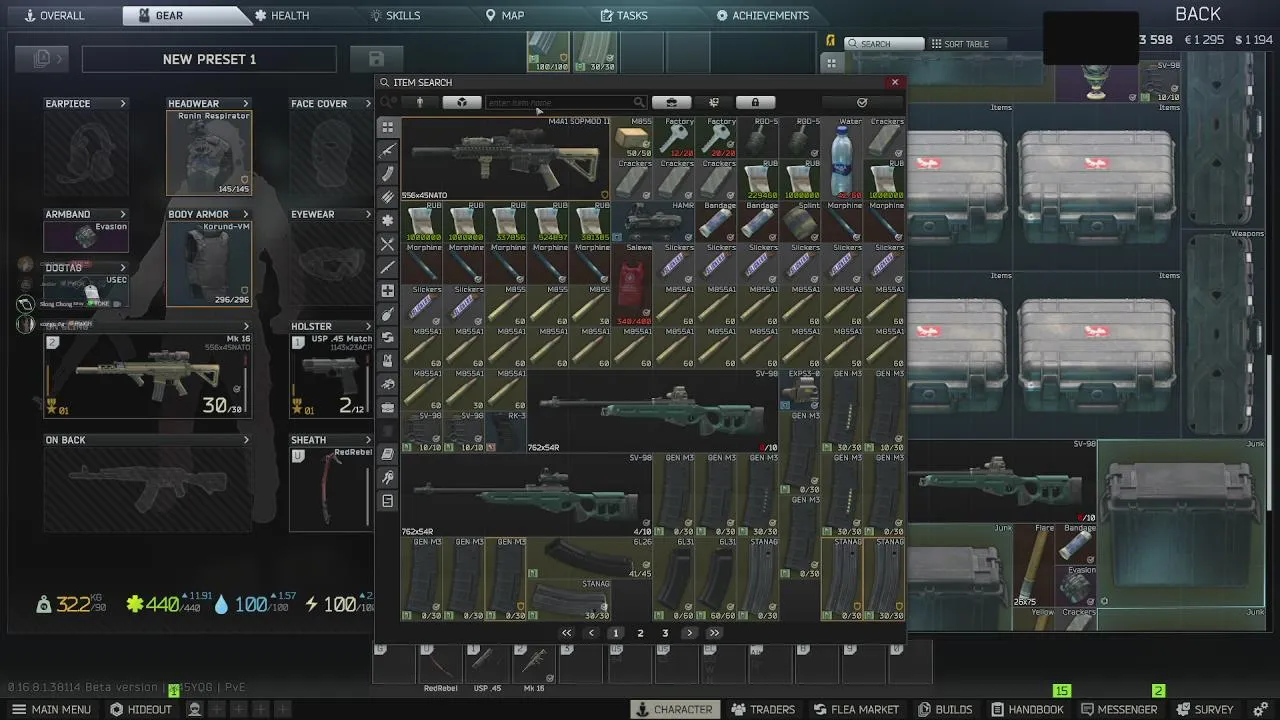
Task: Filter item search by tactical vest category
Action: (387, 360)
